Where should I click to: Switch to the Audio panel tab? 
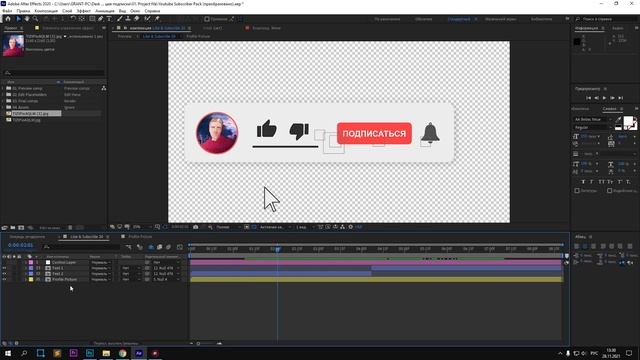(x=618, y=28)
